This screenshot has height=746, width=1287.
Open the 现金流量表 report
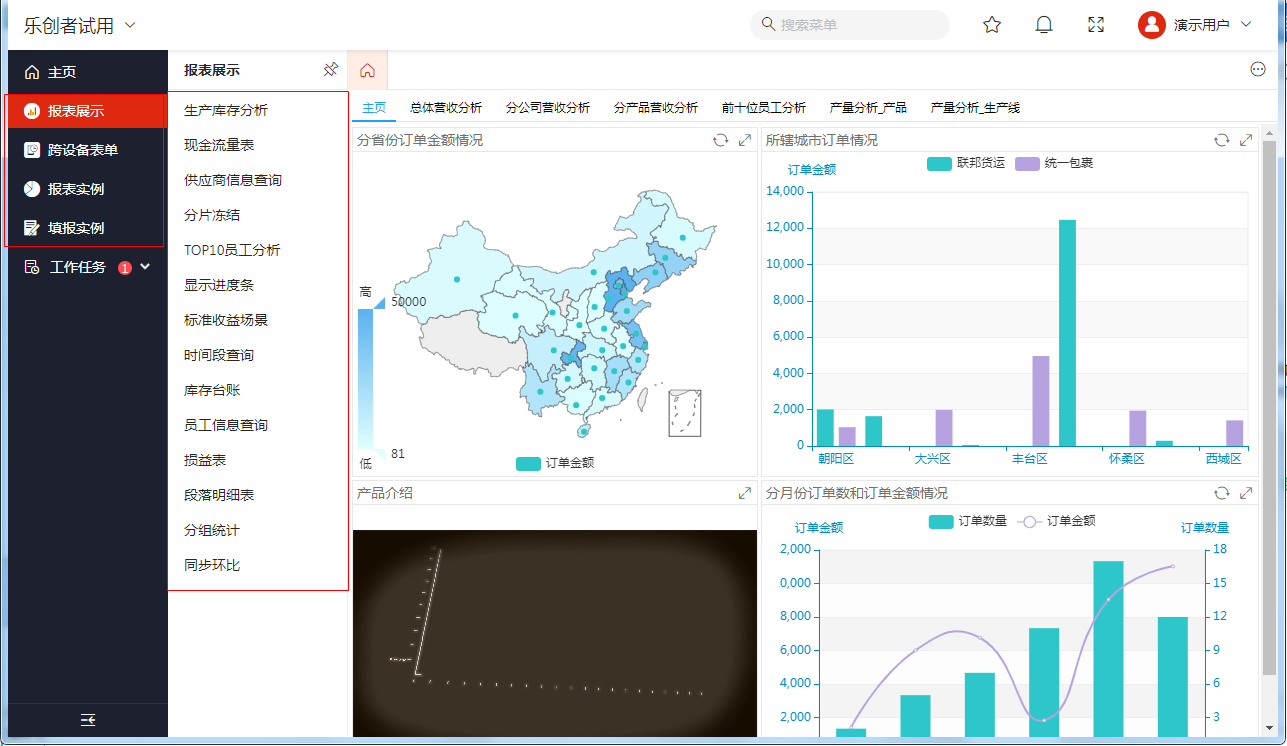[219, 145]
